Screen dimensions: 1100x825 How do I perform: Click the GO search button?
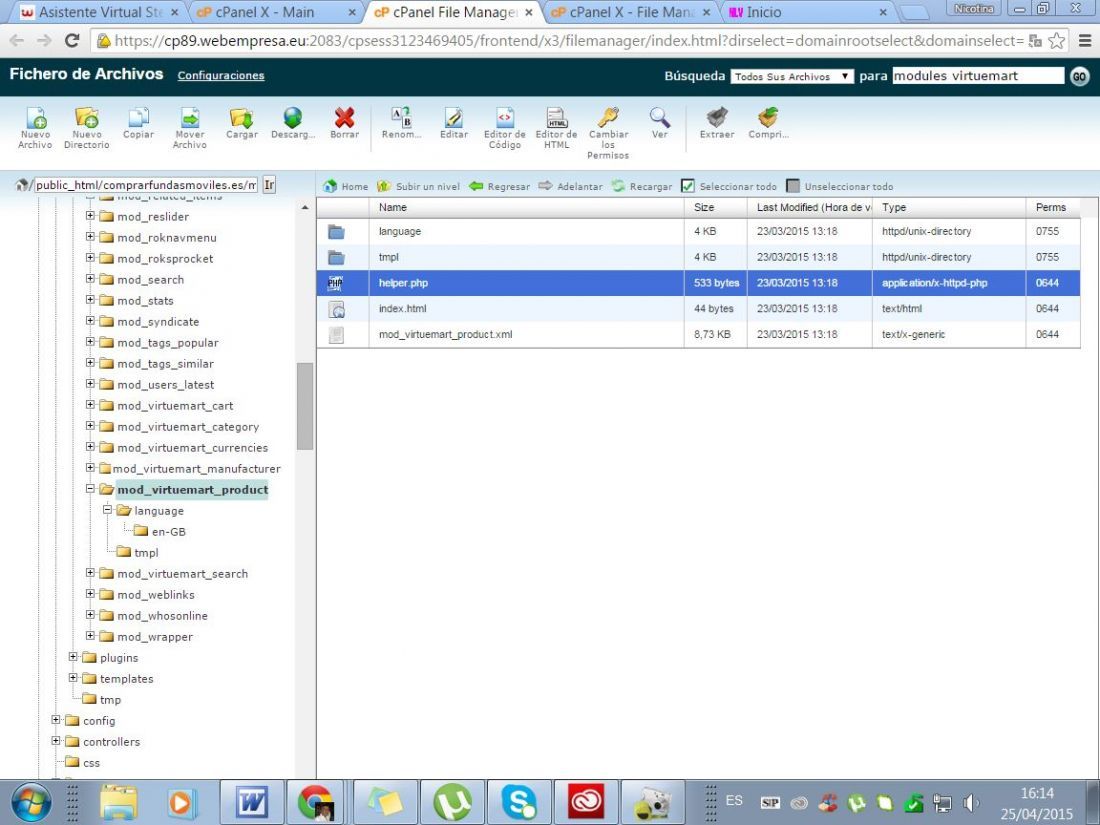coord(1080,76)
